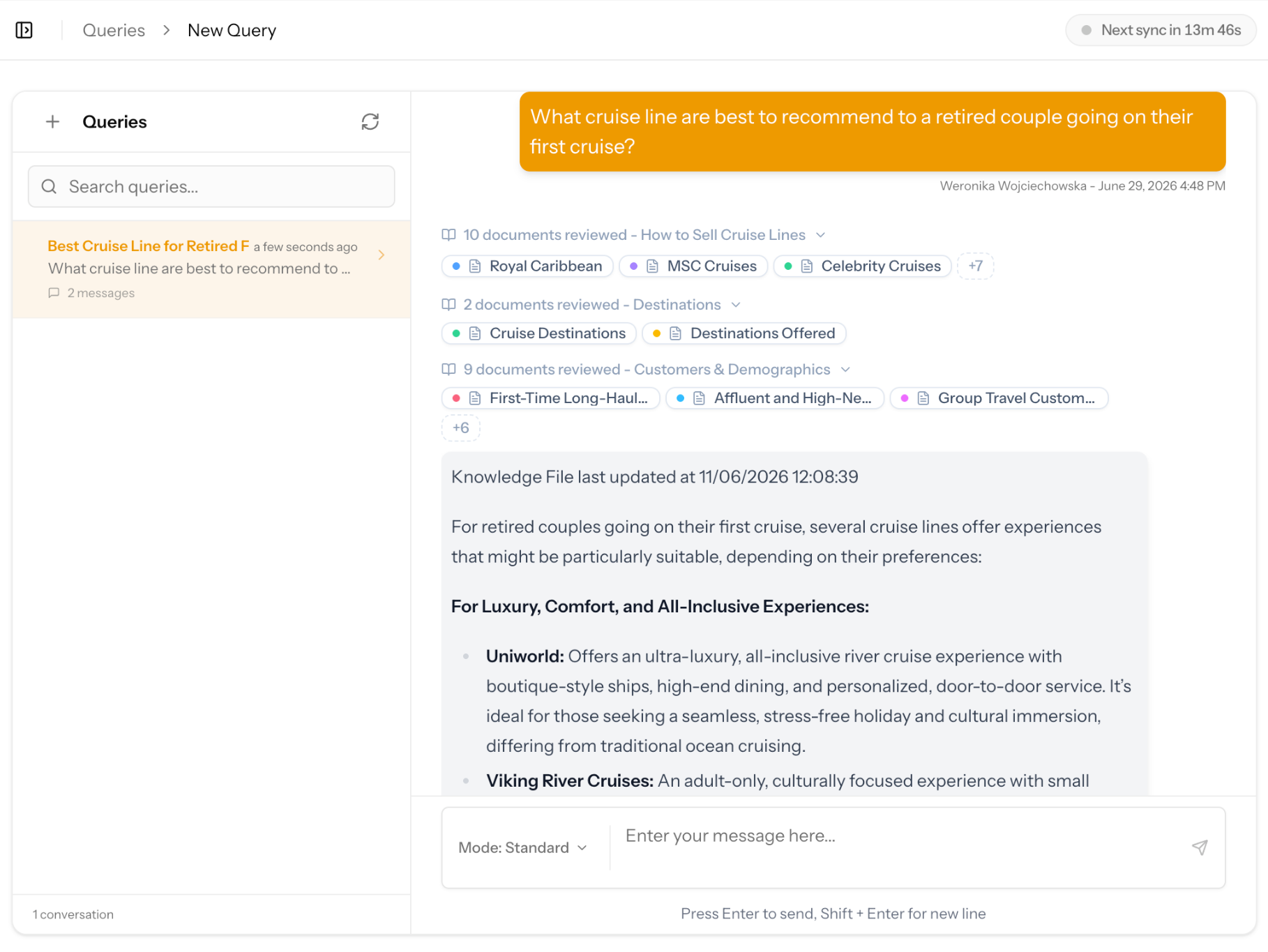
Task: Click the 2 messages comment icon
Action: (x=54, y=293)
